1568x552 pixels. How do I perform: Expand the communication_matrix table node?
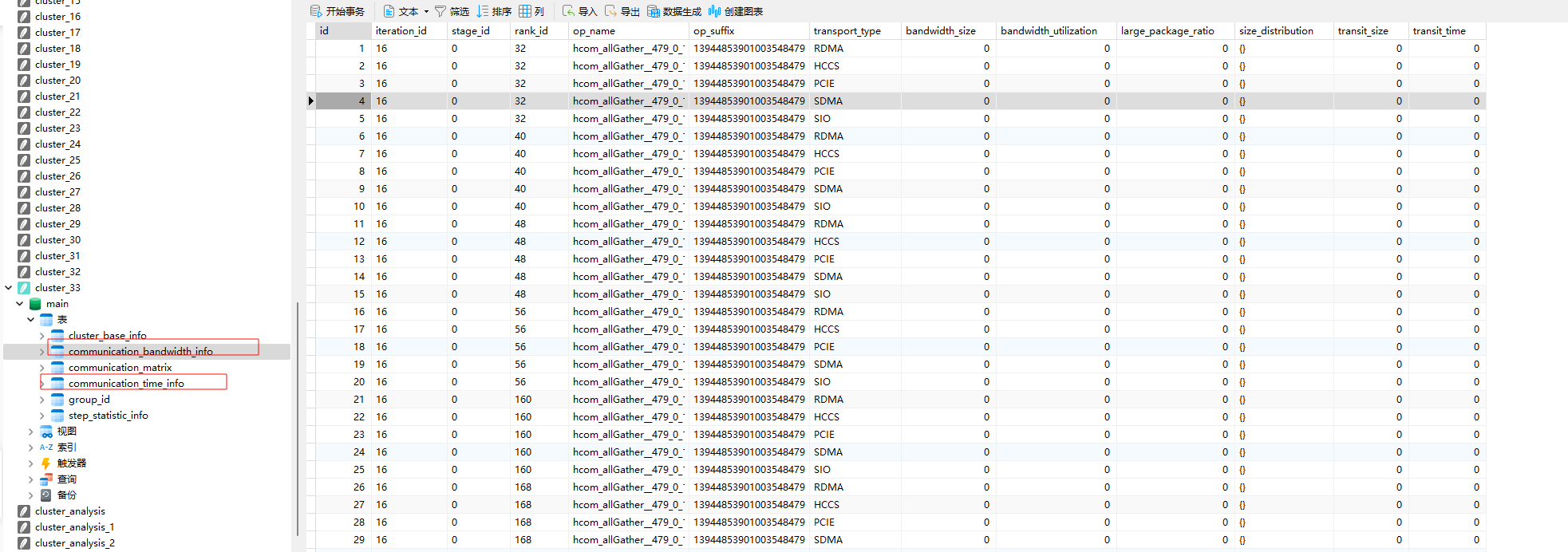click(x=42, y=368)
